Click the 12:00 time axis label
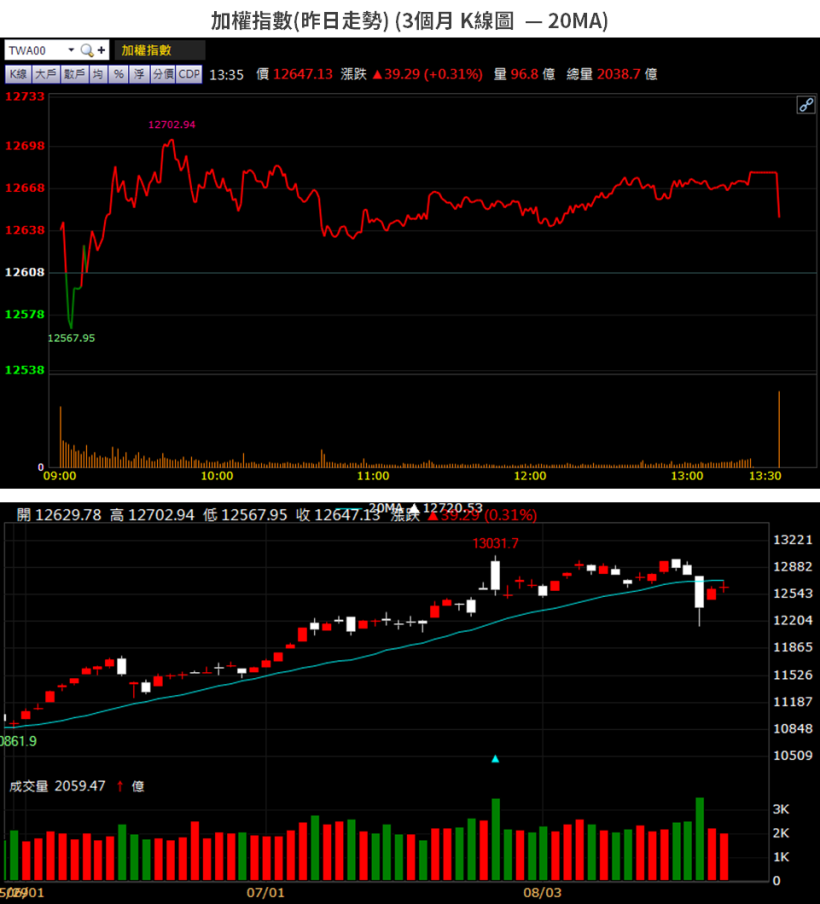Viewport: 820px width, 904px height. pos(530,476)
